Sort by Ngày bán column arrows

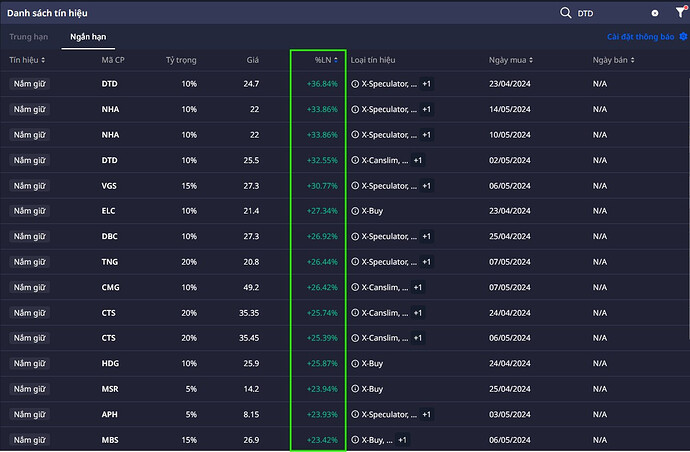(632, 60)
